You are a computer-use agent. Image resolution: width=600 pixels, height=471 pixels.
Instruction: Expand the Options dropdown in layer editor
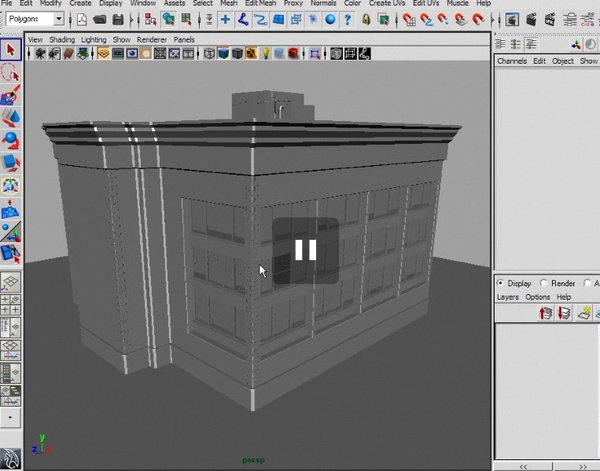tap(538, 297)
